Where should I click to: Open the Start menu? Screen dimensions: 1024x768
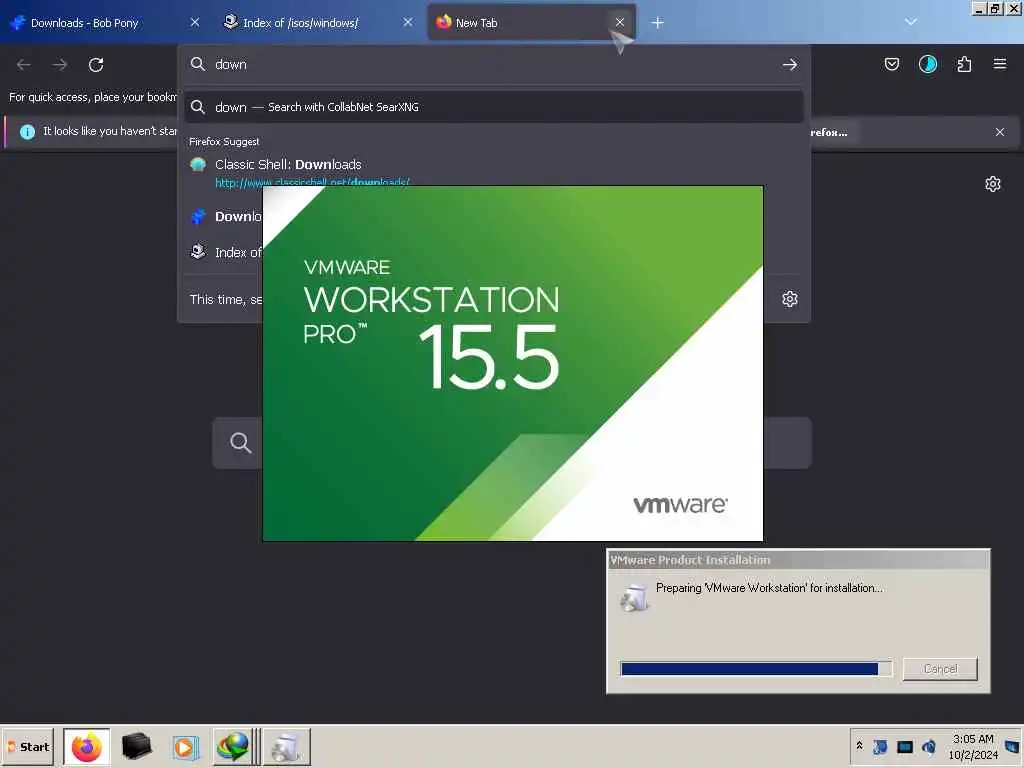click(29, 746)
